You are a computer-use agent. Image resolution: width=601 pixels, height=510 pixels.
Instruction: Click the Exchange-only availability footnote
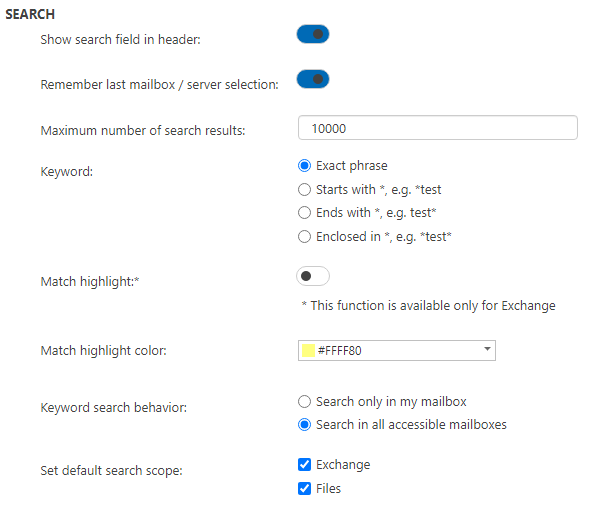click(428, 305)
